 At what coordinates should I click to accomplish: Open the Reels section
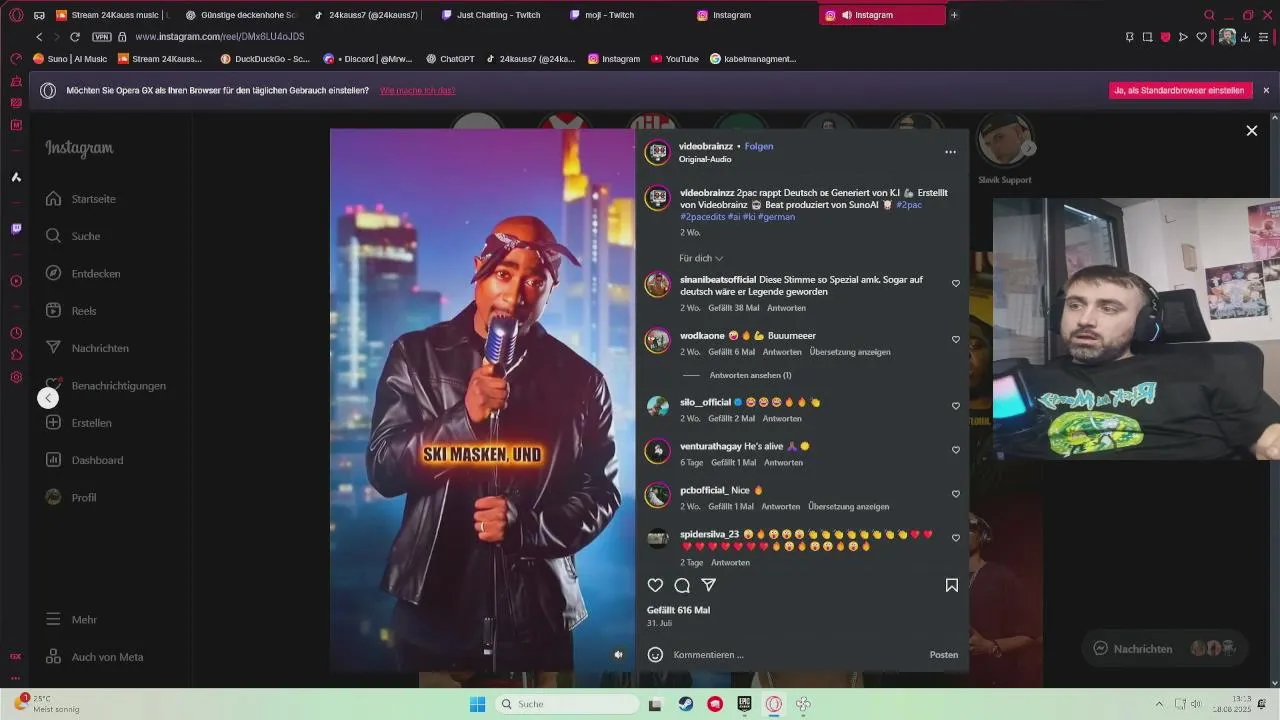pyautogui.click(x=71, y=311)
